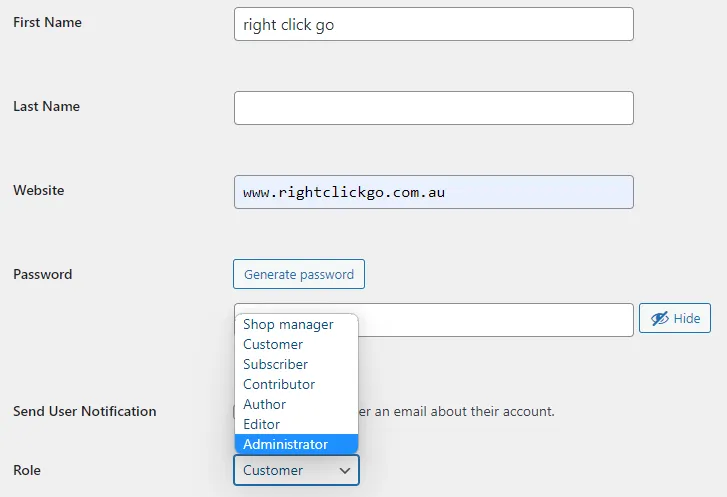727x497 pixels.
Task: Click the Website label text
Action: tap(38, 190)
